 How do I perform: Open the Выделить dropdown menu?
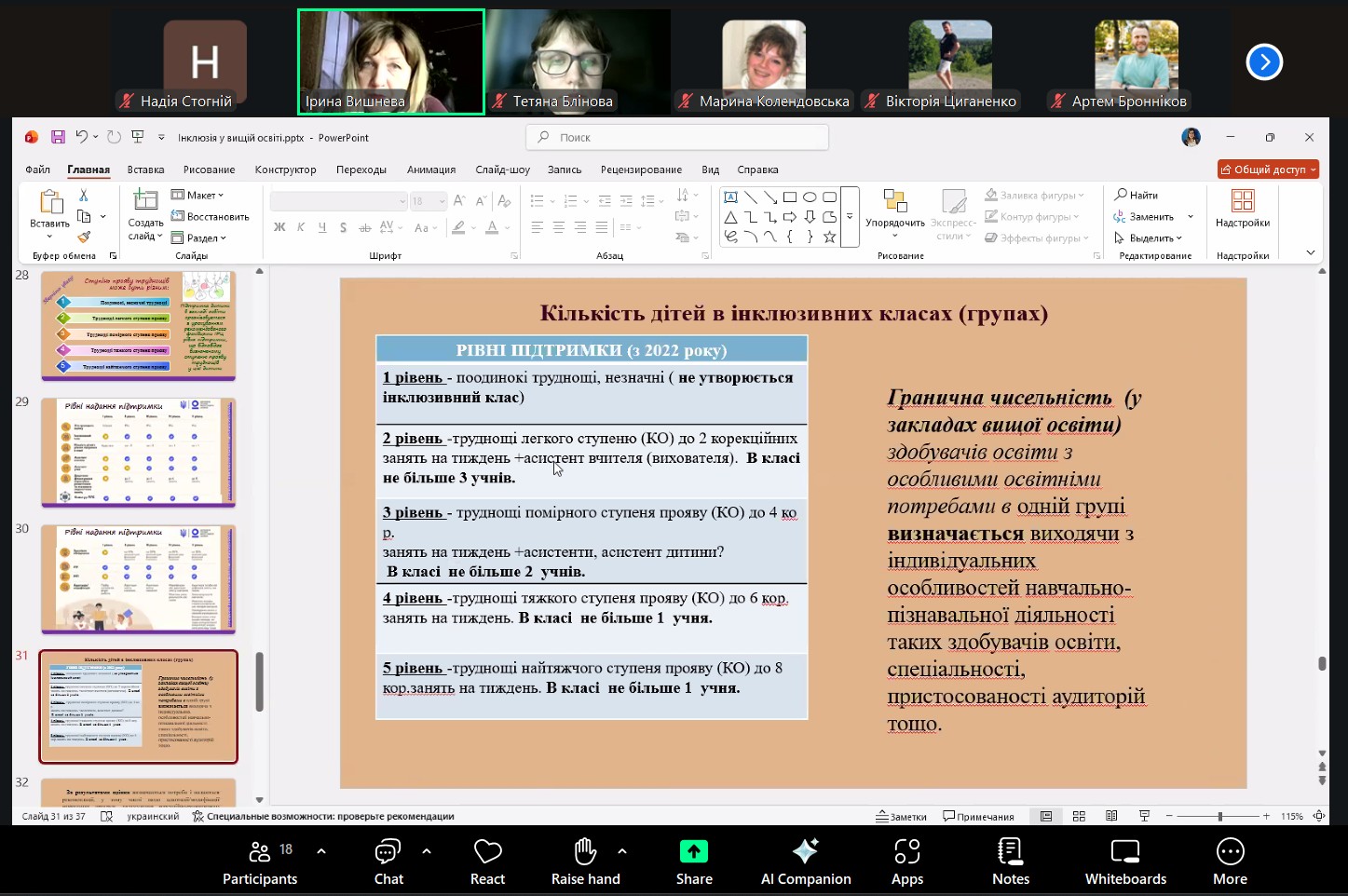1151,238
